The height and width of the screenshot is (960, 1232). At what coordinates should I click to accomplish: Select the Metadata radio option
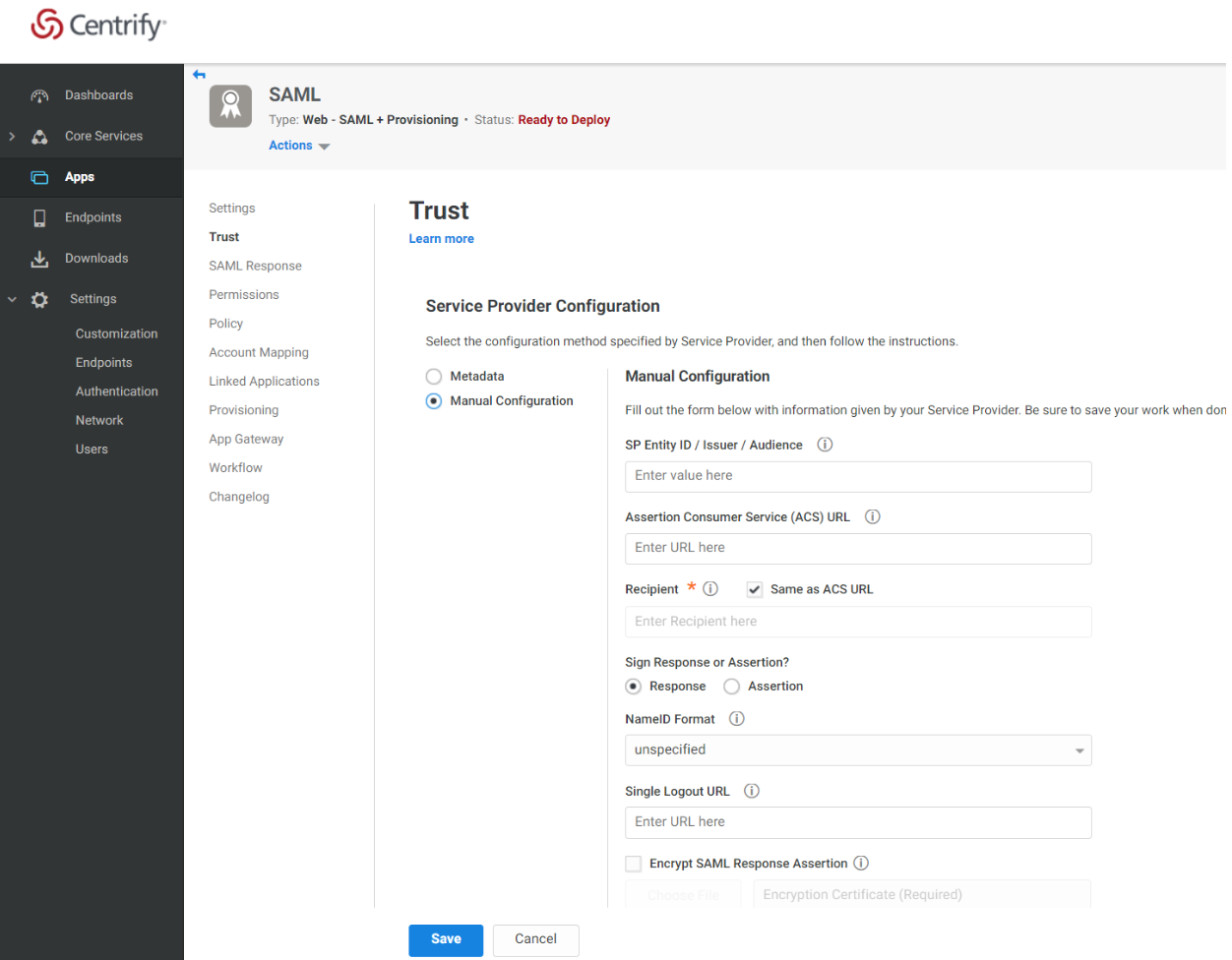tap(434, 377)
